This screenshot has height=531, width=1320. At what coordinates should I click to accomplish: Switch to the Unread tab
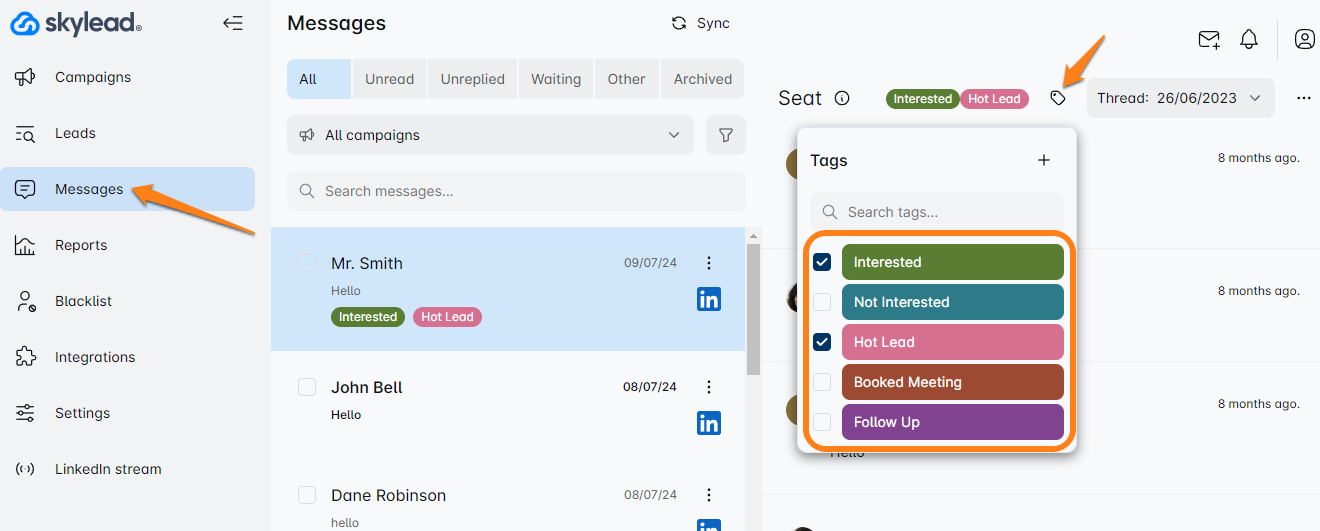tap(389, 79)
